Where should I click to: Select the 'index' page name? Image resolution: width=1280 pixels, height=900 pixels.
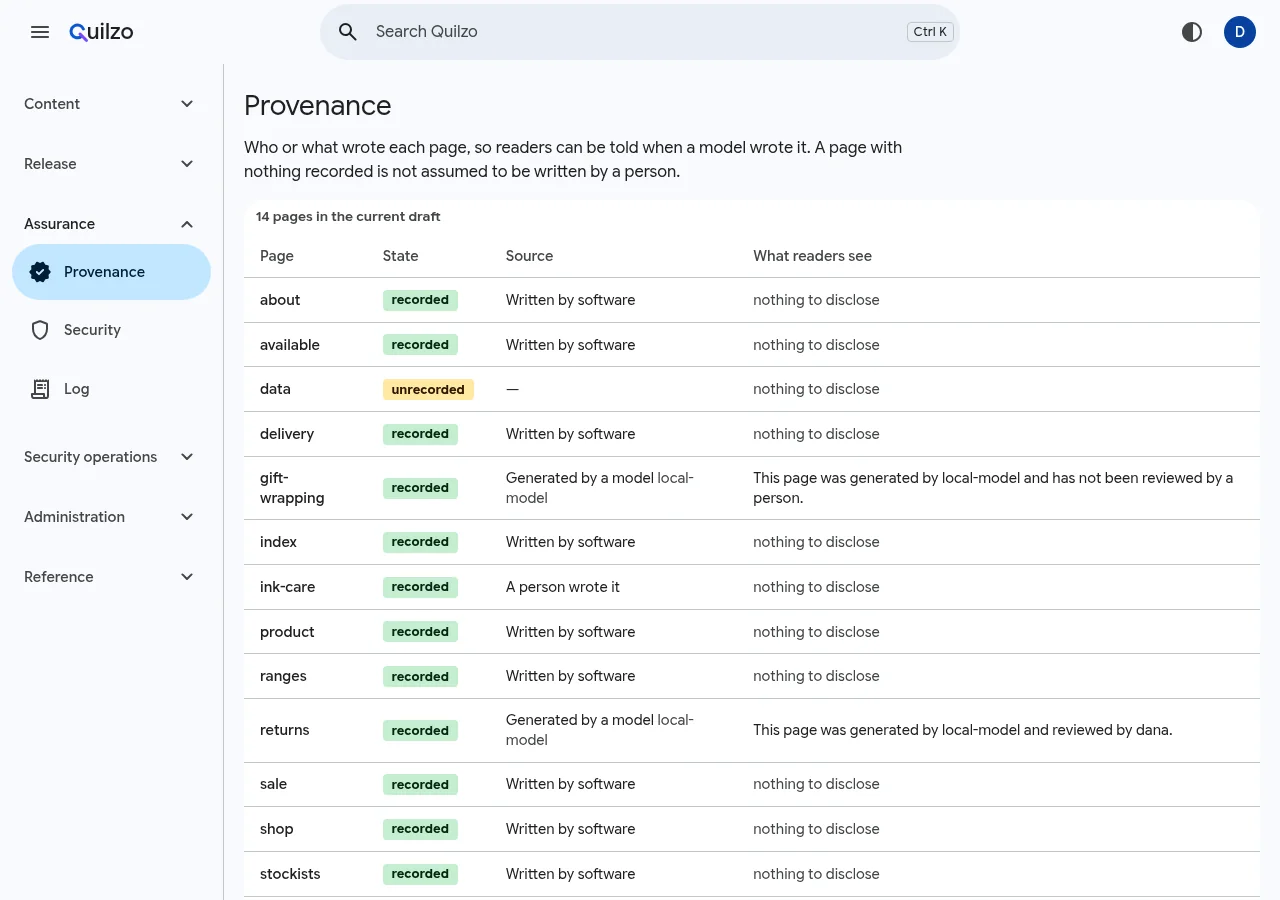pyautogui.click(x=278, y=542)
